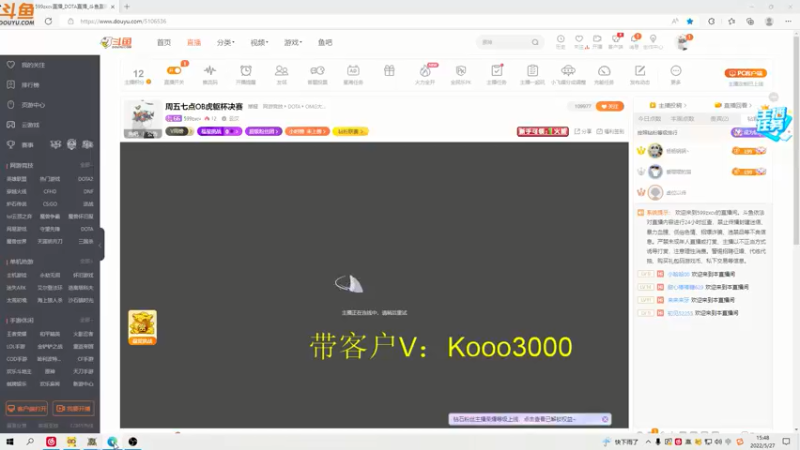This screenshot has height=450, width=800.
Task: Open the trophy esports item in sidebar
Action: [20, 145]
